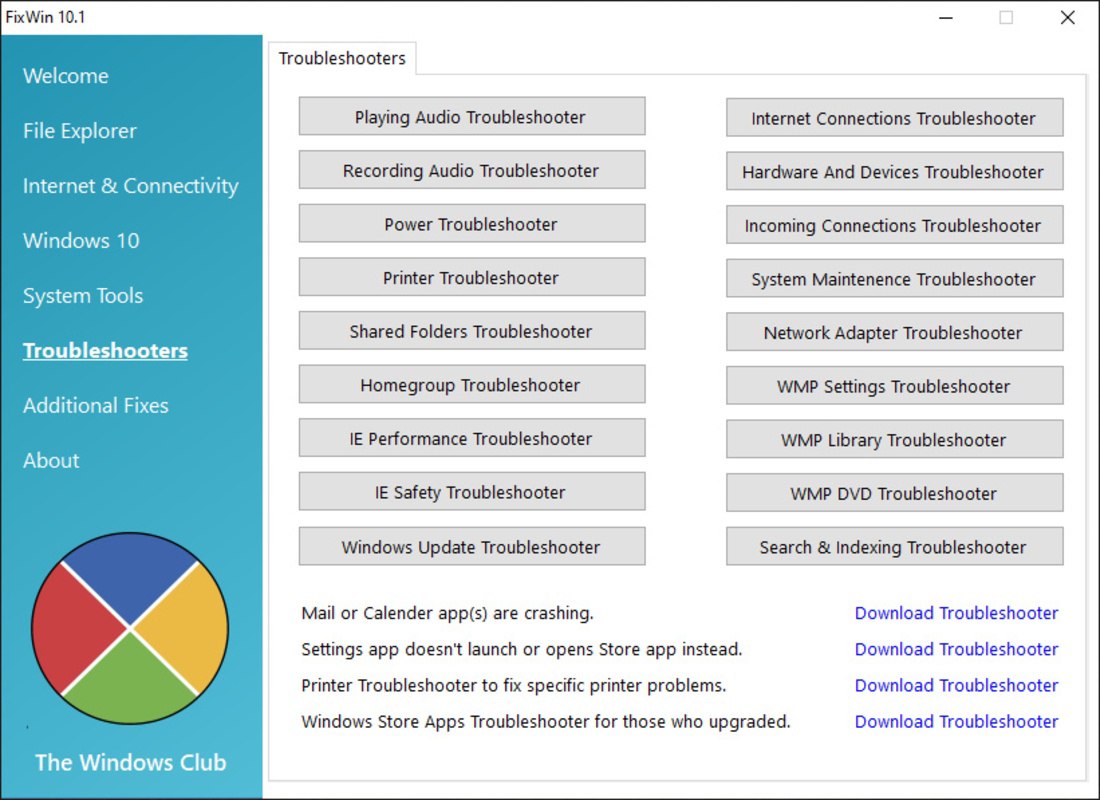Launch Network Adapter Troubleshooter
The width and height of the screenshot is (1100, 800).
click(x=894, y=332)
